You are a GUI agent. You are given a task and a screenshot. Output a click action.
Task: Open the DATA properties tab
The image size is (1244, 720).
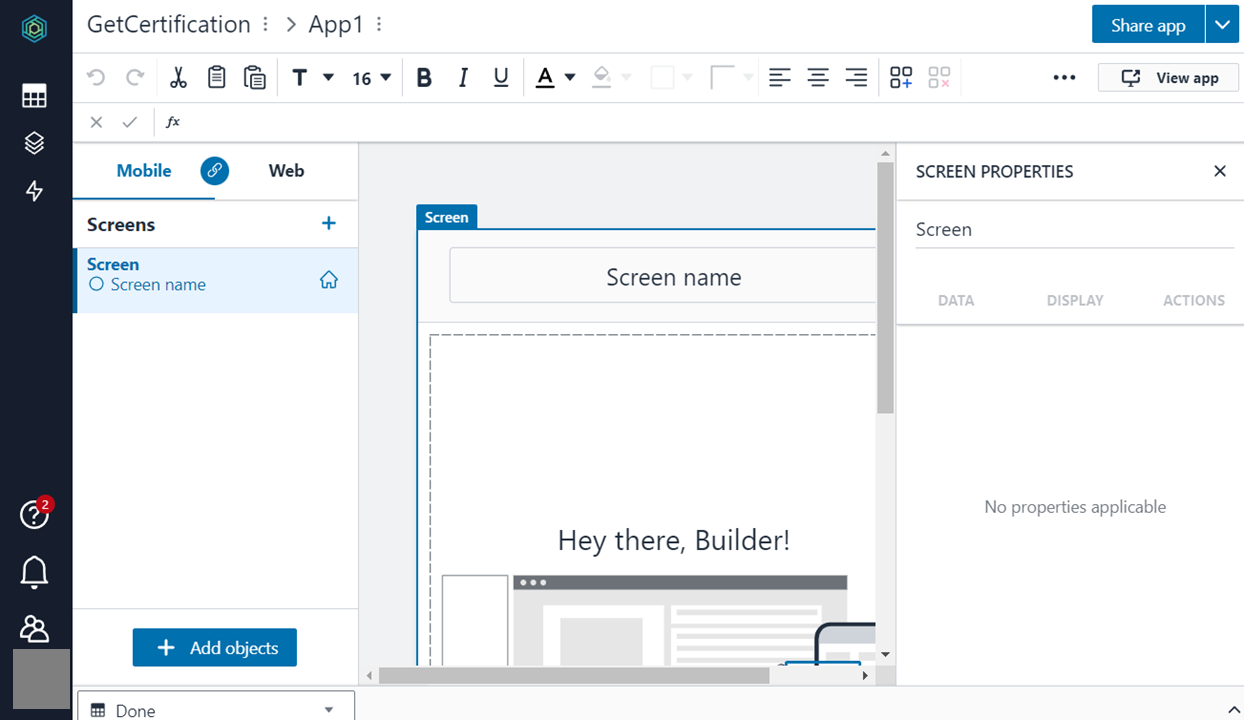click(956, 300)
